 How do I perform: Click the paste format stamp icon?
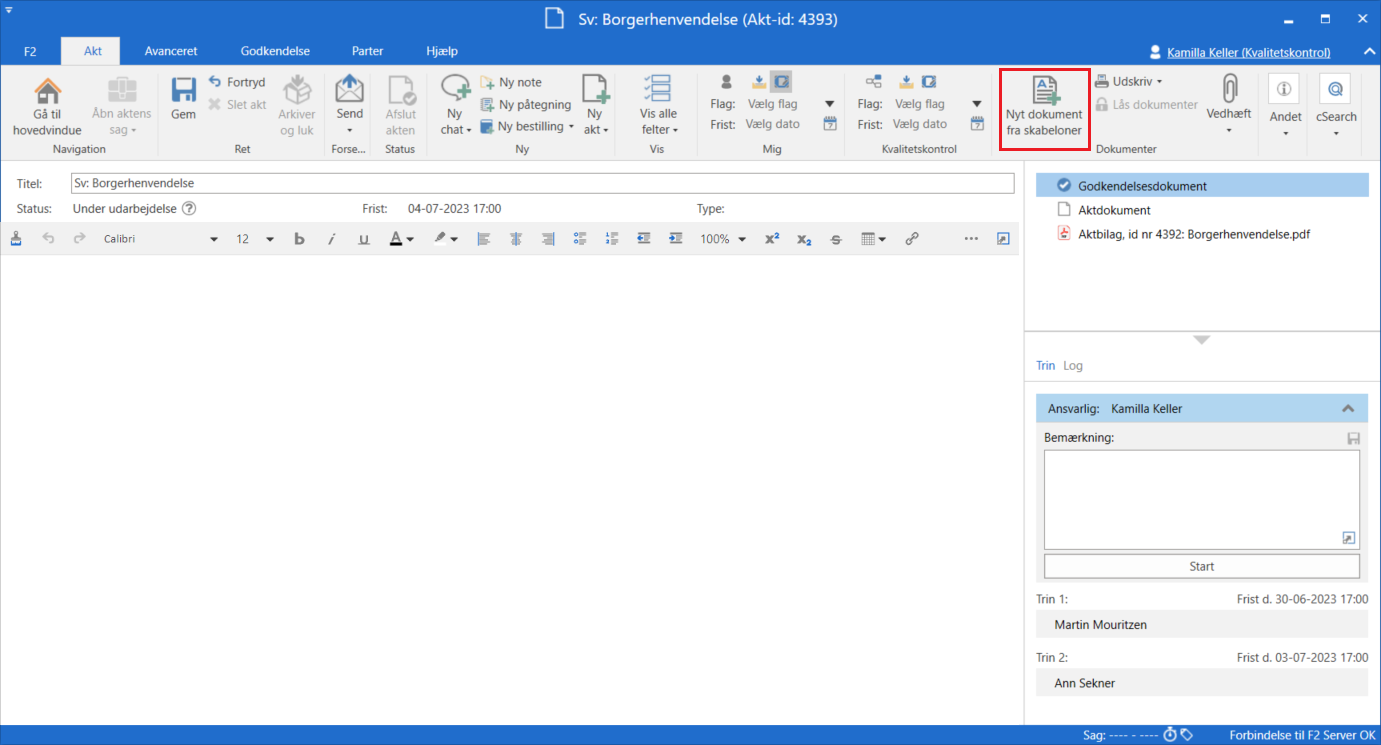point(16,239)
